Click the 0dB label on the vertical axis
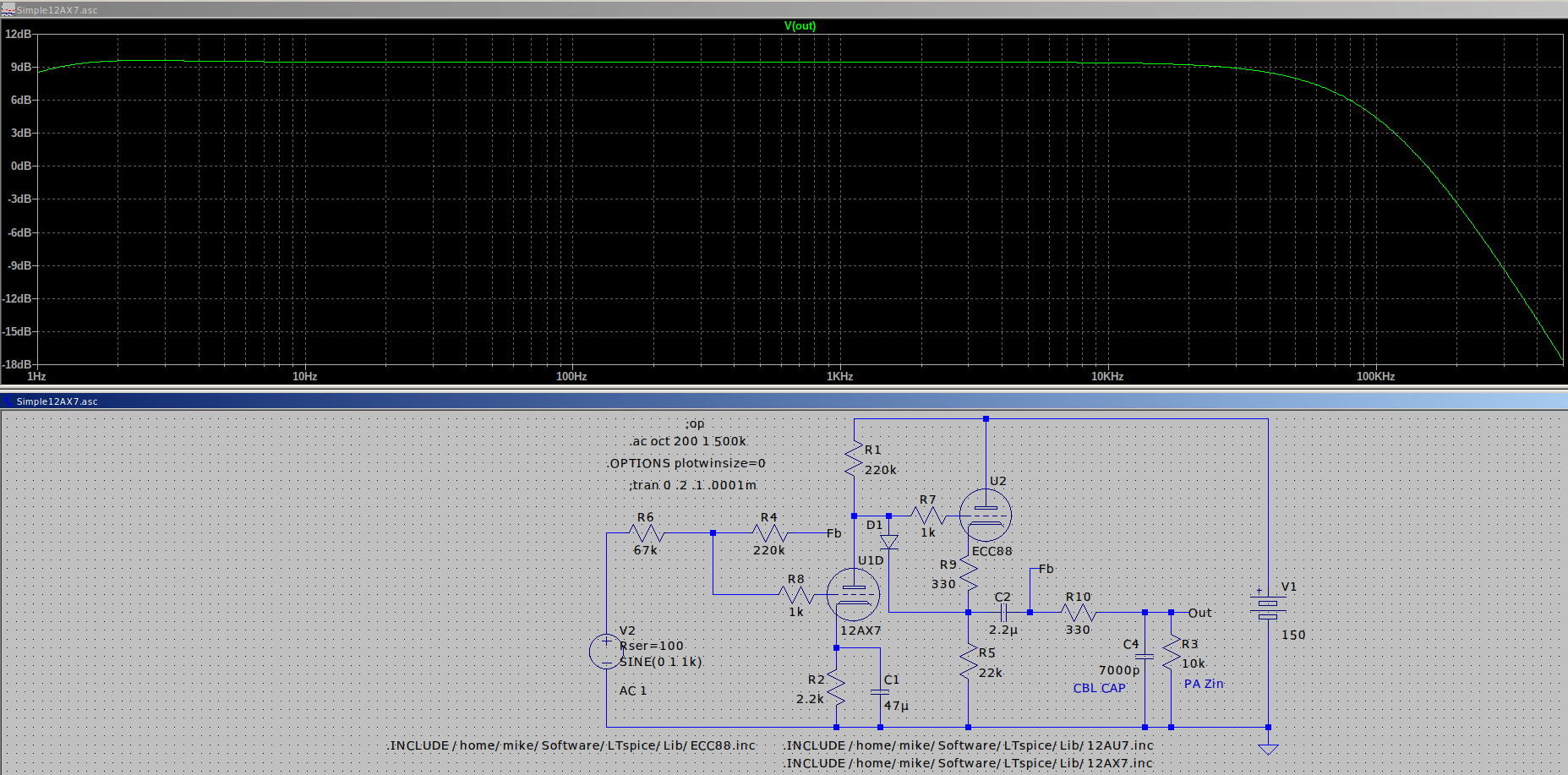This screenshot has width=1568, height=775. (21, 166)
